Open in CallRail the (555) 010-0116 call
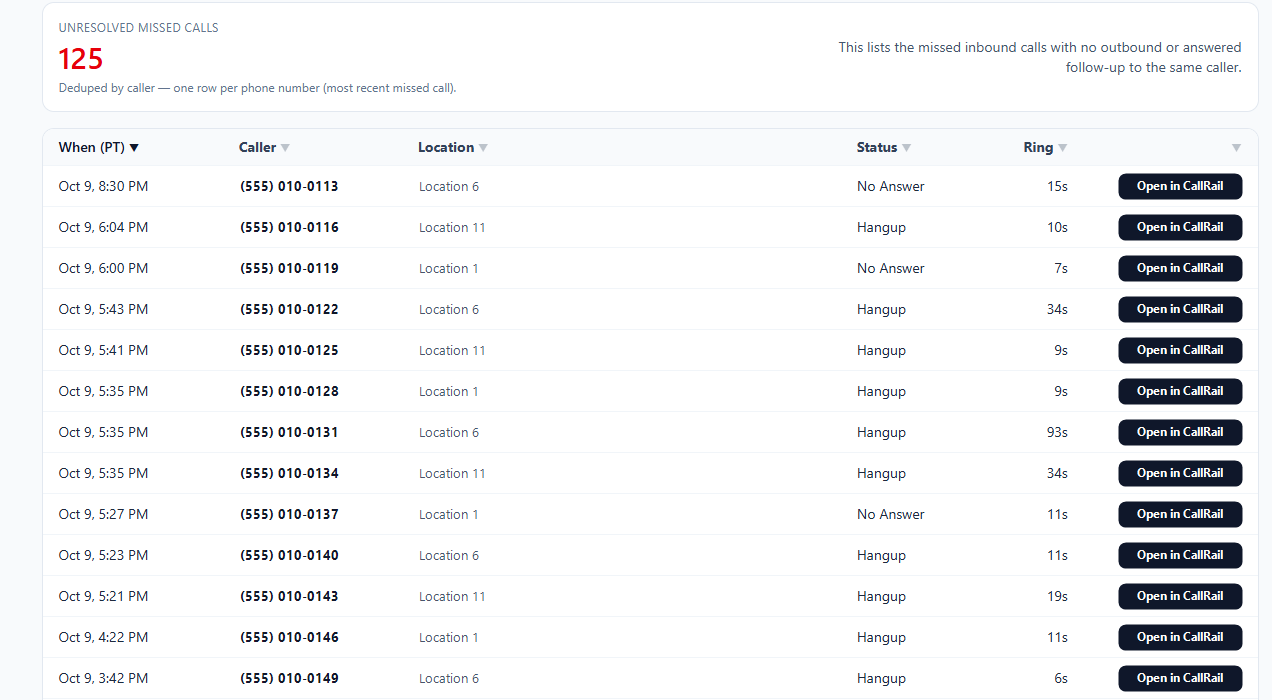This screenshot has height=700, width=1272. pos(1180,228)
